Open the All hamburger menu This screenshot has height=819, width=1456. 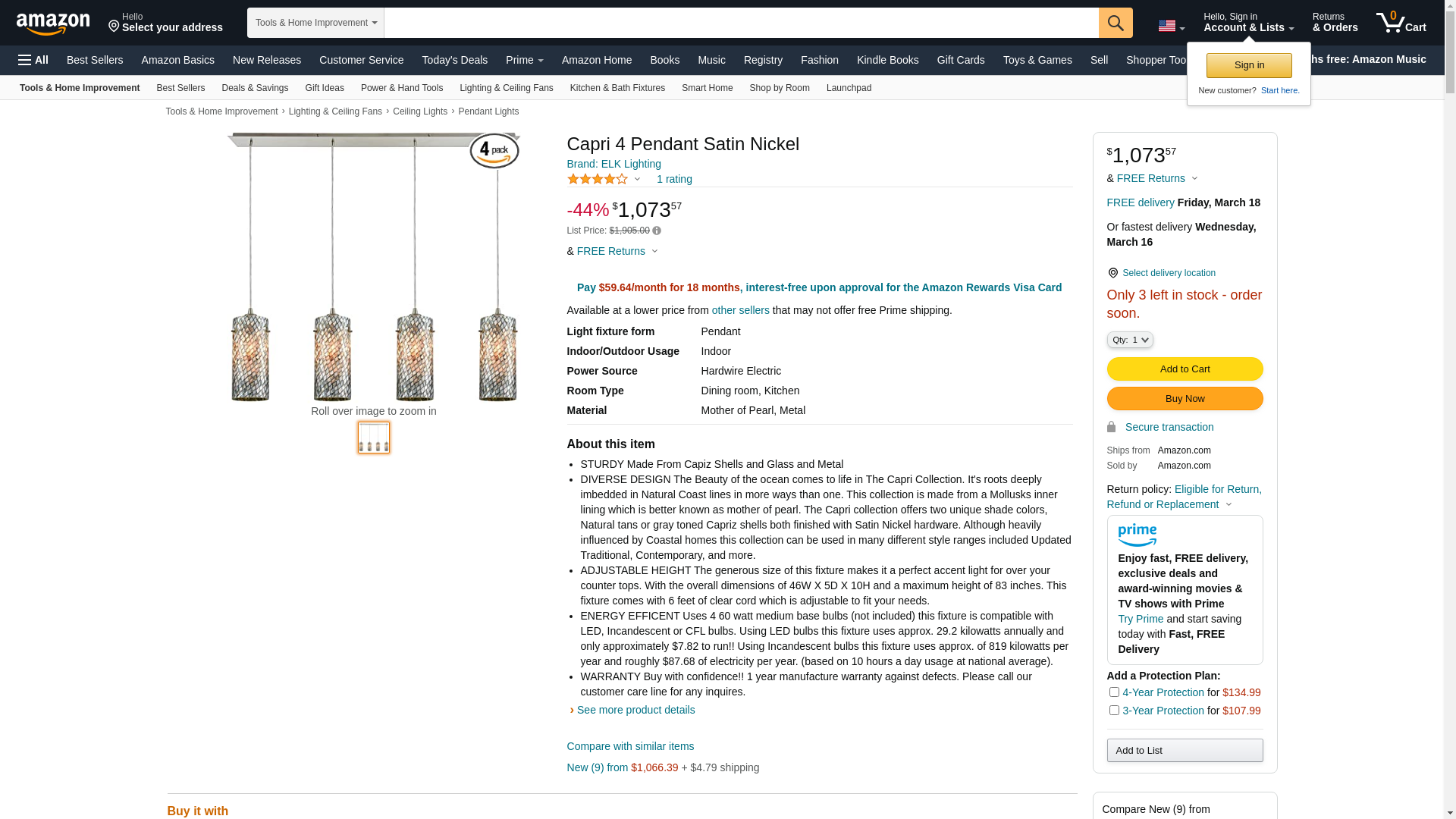point(33,60)
